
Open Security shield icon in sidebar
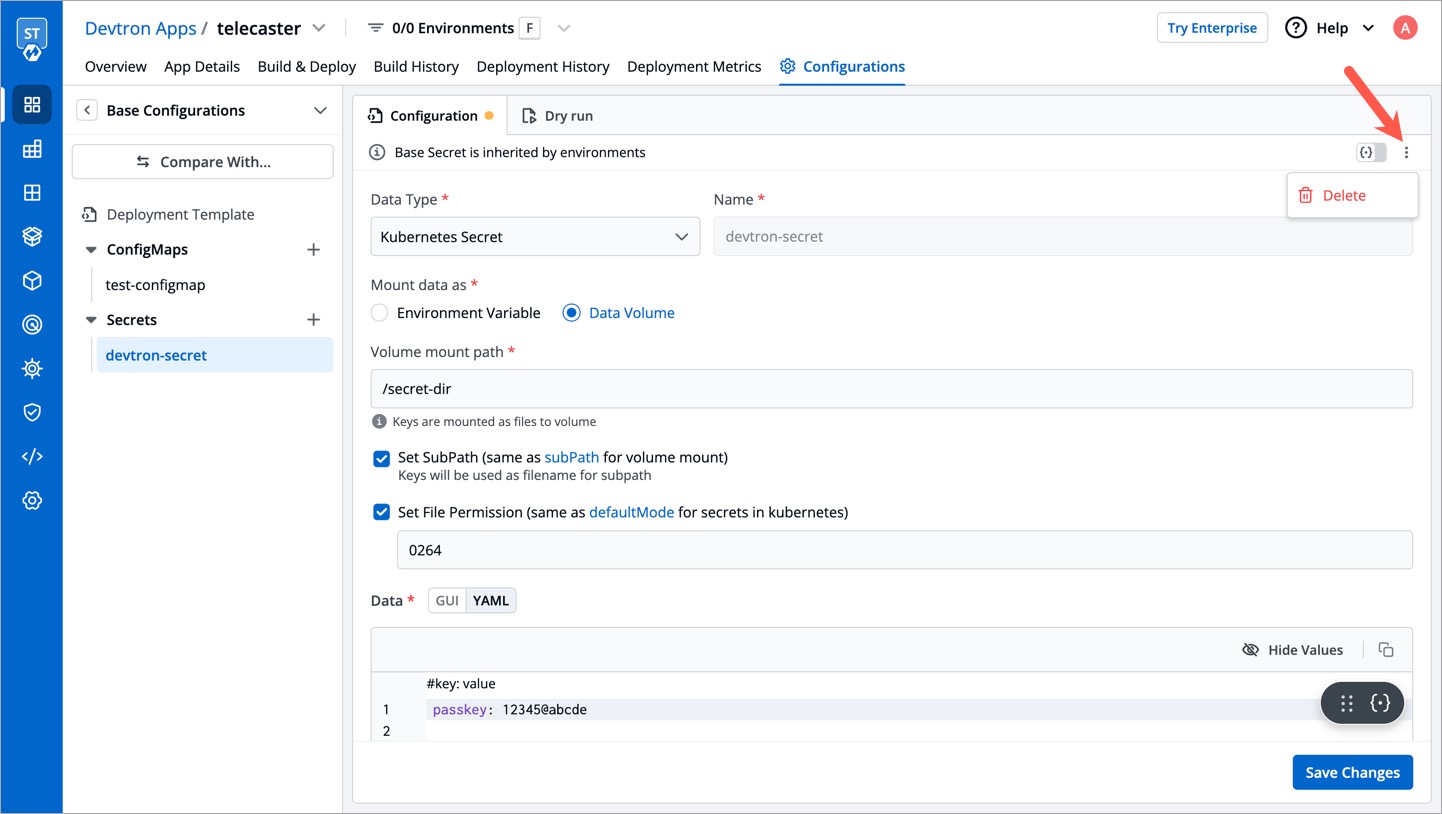[x=32, y=412]
